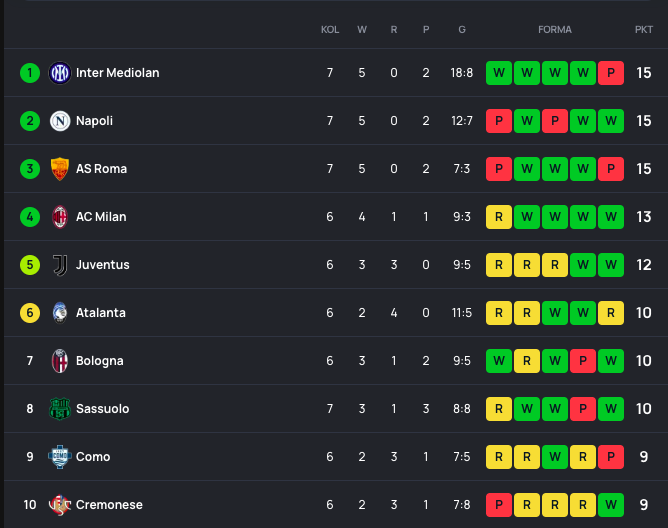Viewport: 668px width, 528px height.
Task: Click the Sassuolo club crest
Action: [60, 409]
